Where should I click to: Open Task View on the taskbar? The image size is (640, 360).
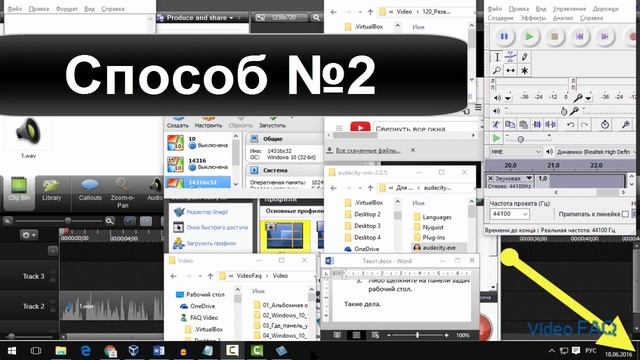36,351
